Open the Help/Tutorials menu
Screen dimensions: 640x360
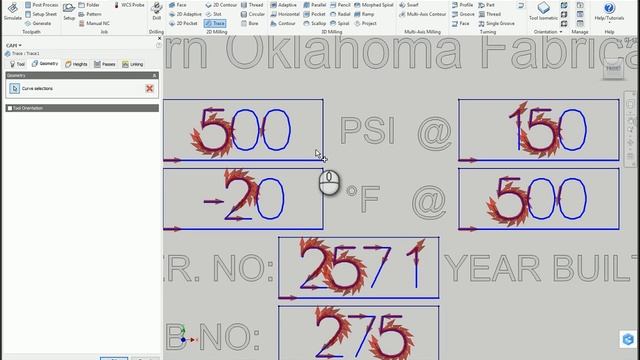point(609,11)
